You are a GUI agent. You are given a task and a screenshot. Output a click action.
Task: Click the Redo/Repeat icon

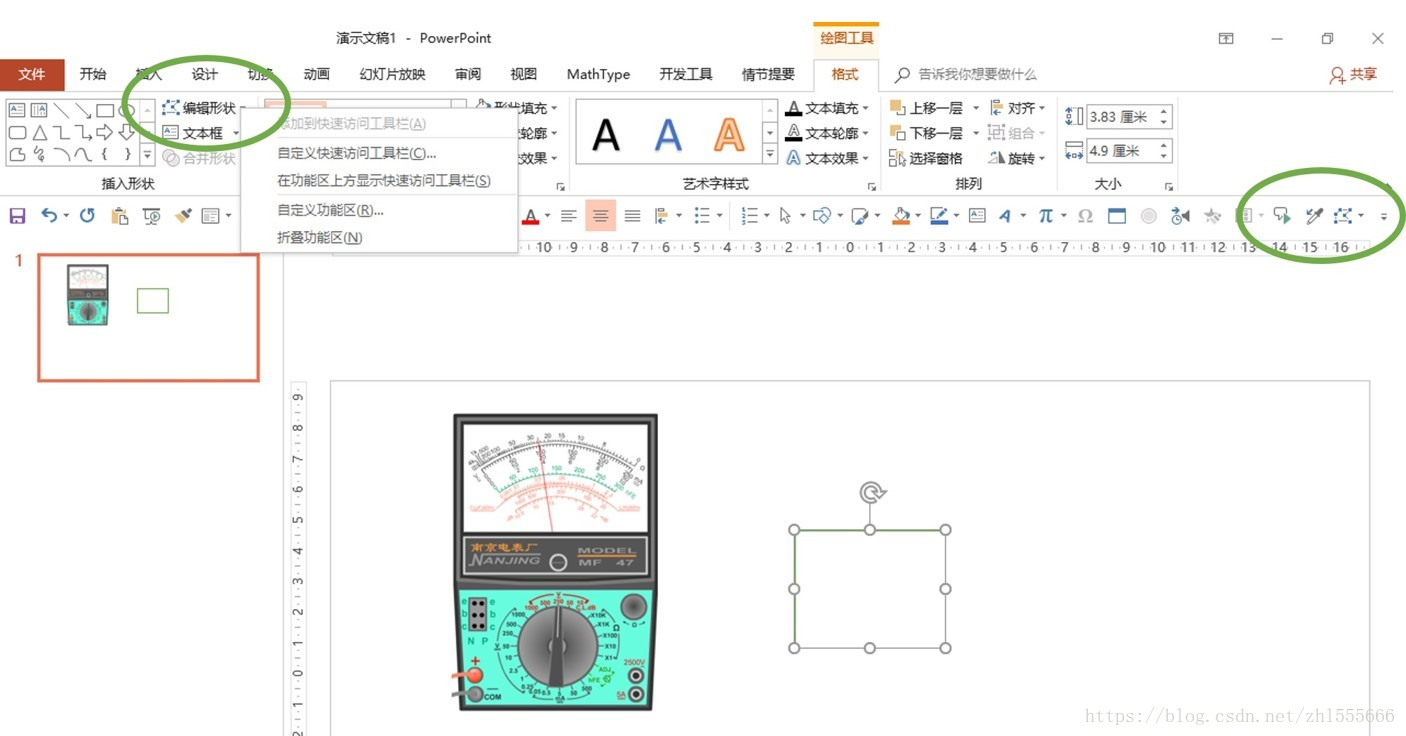click(x=87, y=215)
